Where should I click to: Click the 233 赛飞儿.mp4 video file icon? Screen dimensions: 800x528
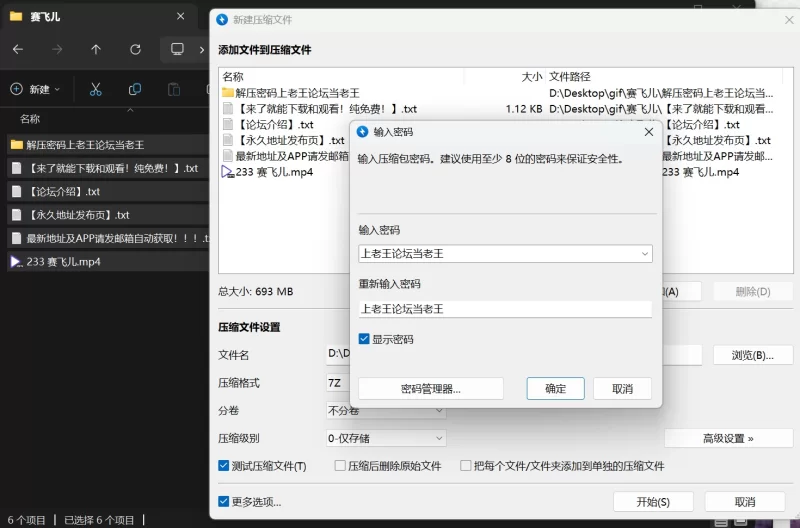point(16,262)
